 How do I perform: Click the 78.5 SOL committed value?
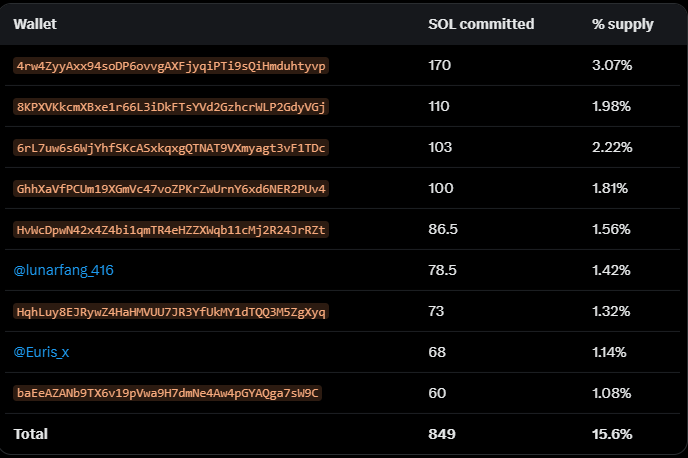(x=442, y=270)
